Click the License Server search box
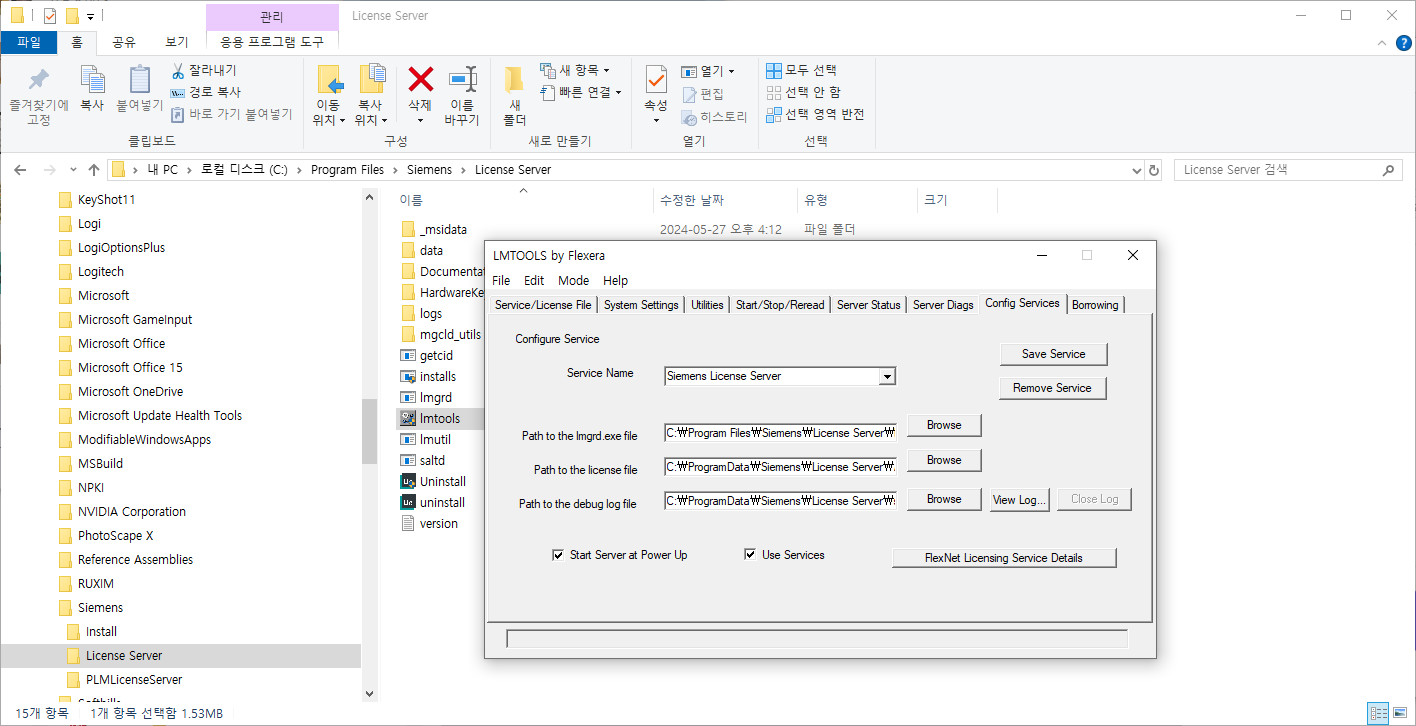This screenshot has height=726, width=1416. point(1287,170)
